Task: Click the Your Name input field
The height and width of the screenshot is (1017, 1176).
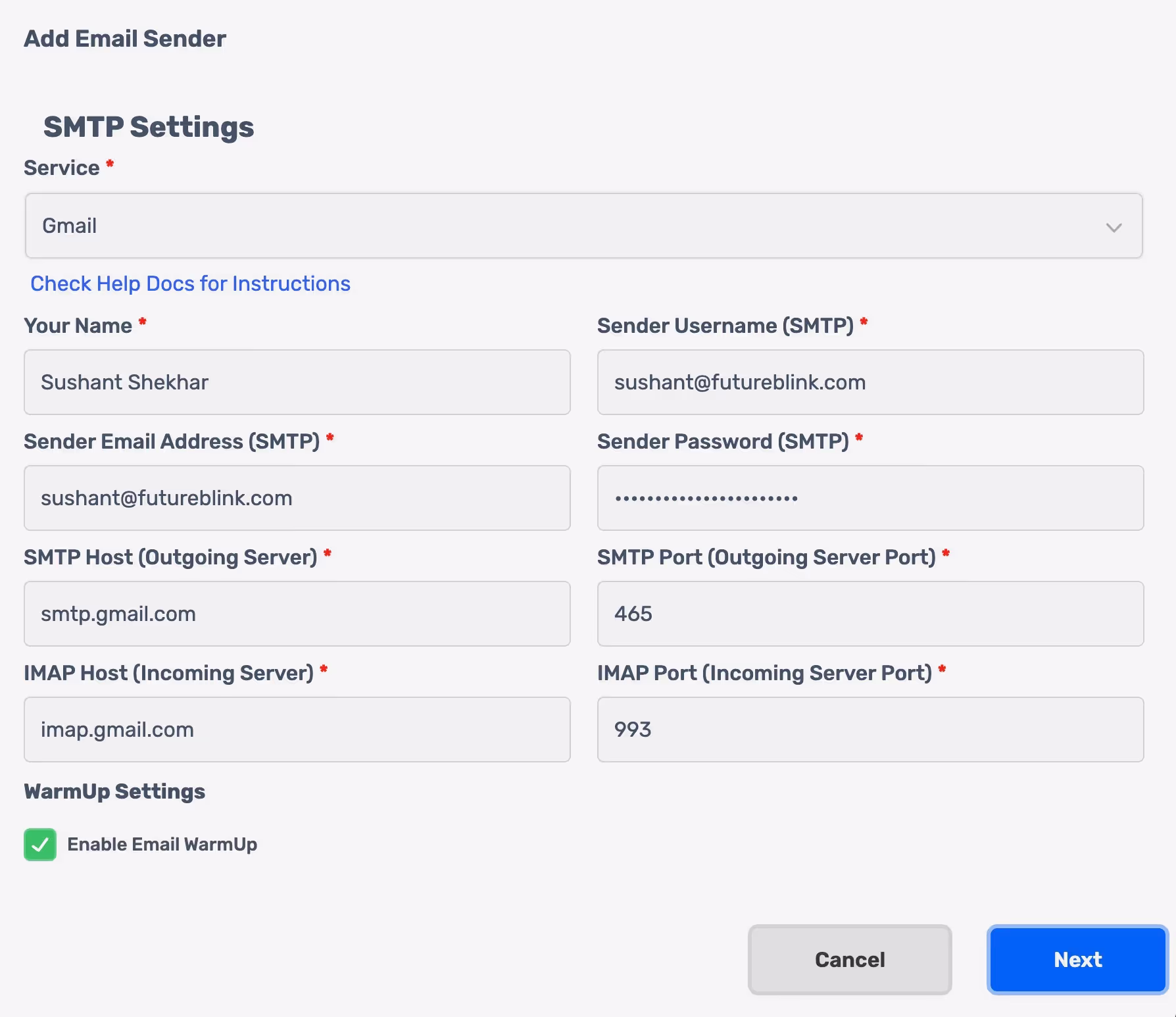Action: (x=297, y=382)
